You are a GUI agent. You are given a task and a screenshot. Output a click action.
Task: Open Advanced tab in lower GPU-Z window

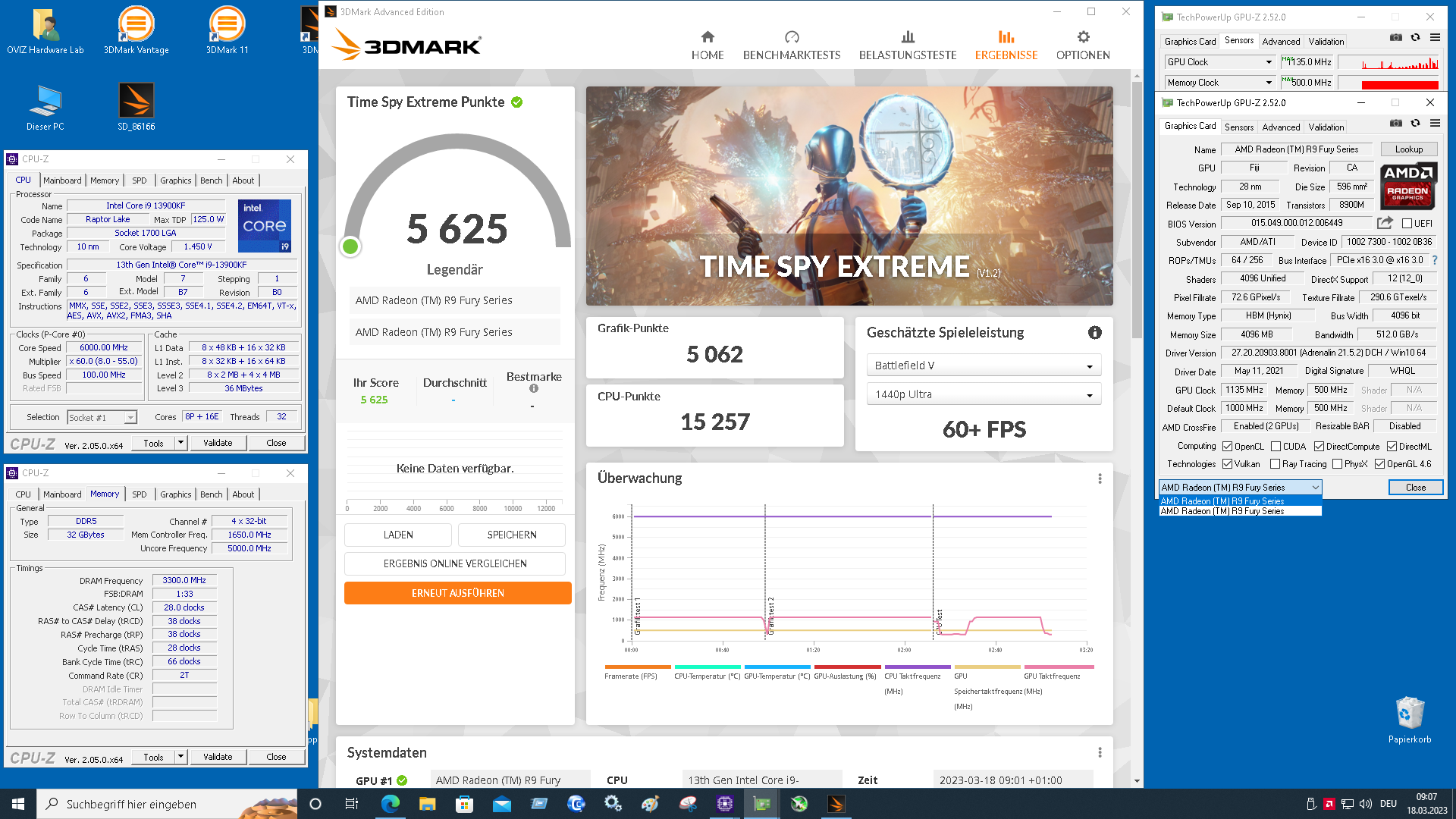pyautogui.click(x=1281, y=127)
